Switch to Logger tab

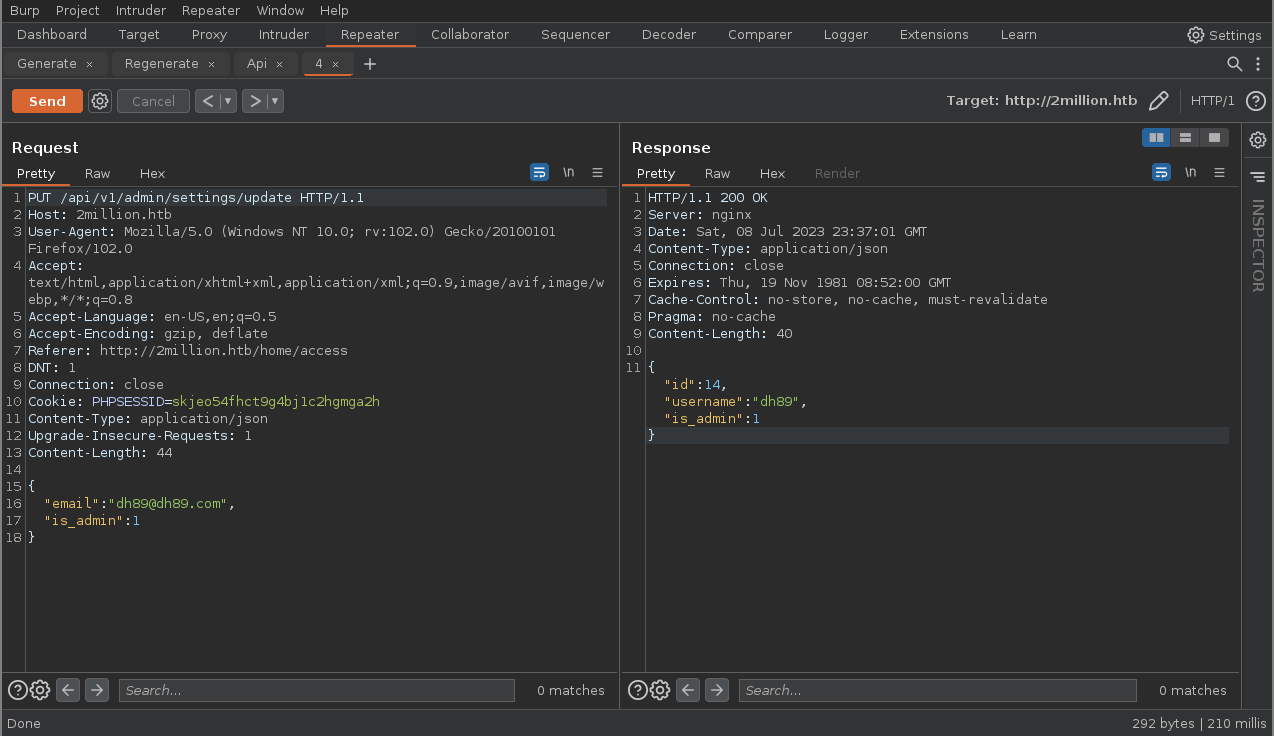coord(846,34)
